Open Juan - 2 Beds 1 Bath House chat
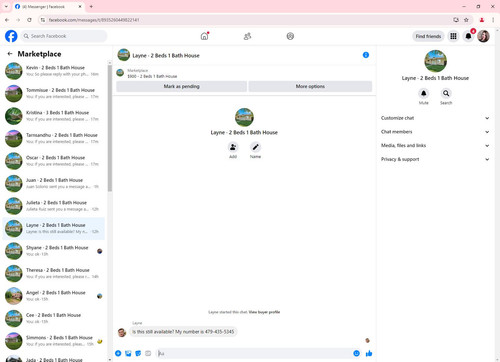This screenshot has height=362, width=500. (x=54, y=183)
